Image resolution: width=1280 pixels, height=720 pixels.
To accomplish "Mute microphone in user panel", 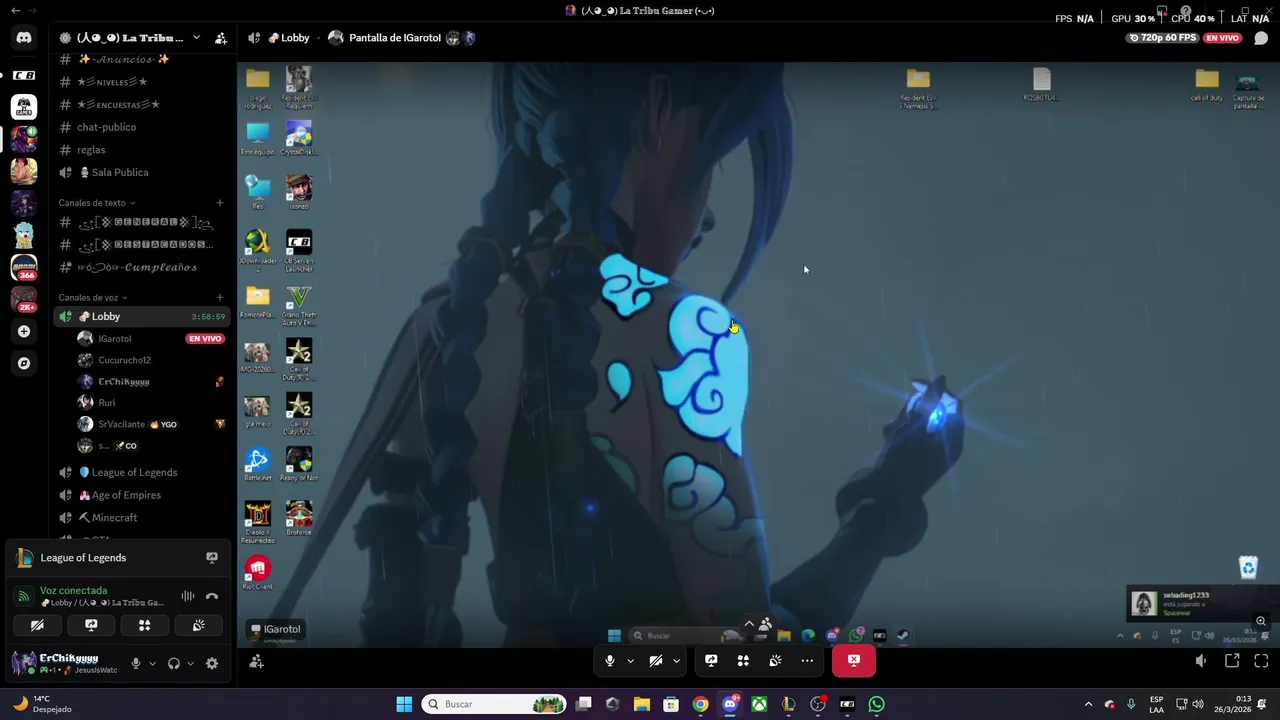I will (136, 663).
